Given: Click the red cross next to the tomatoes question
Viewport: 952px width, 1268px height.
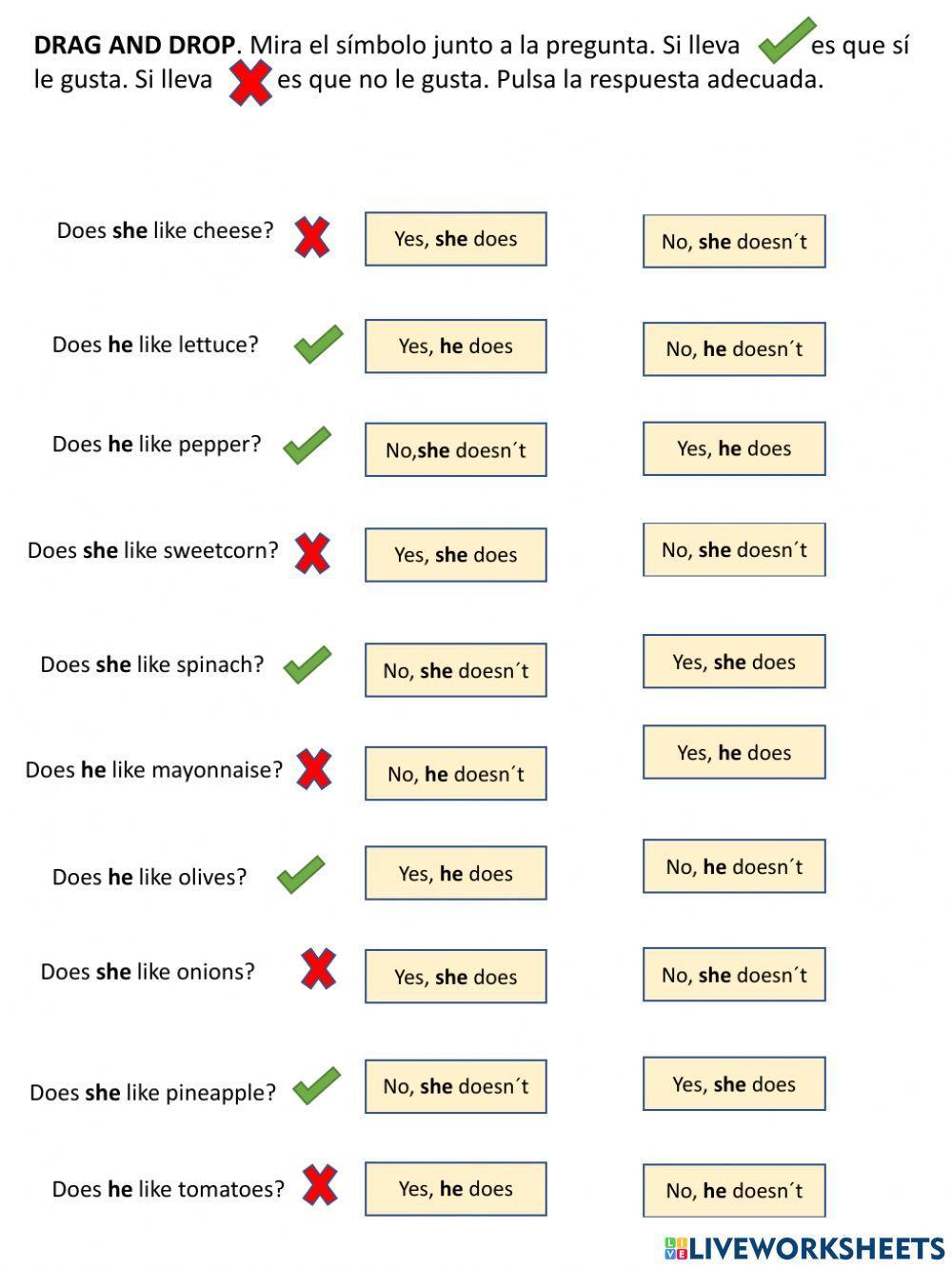Looking at the screenshot, I should point(320,1185).
